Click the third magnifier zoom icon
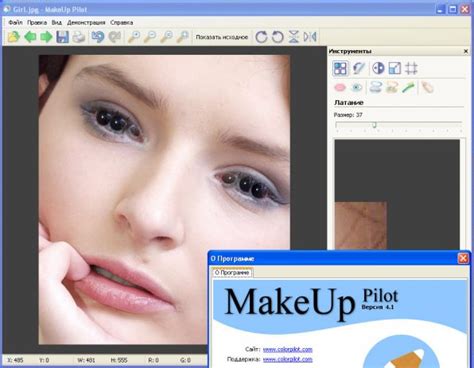The image size is (474, 368). pos(166,37)
